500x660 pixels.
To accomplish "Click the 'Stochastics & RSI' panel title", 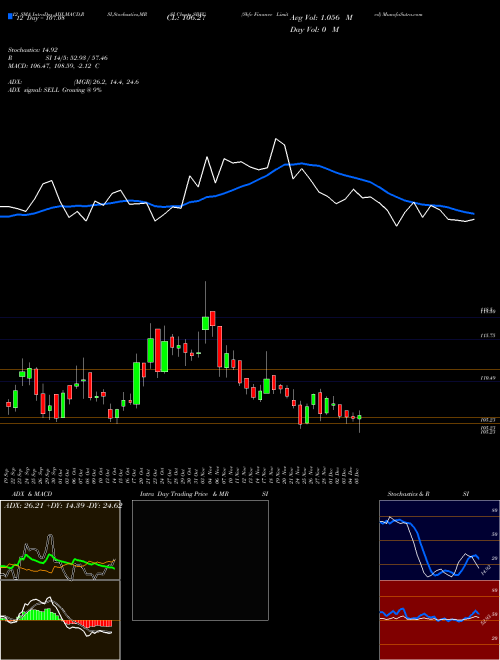I will coord(428,494).
